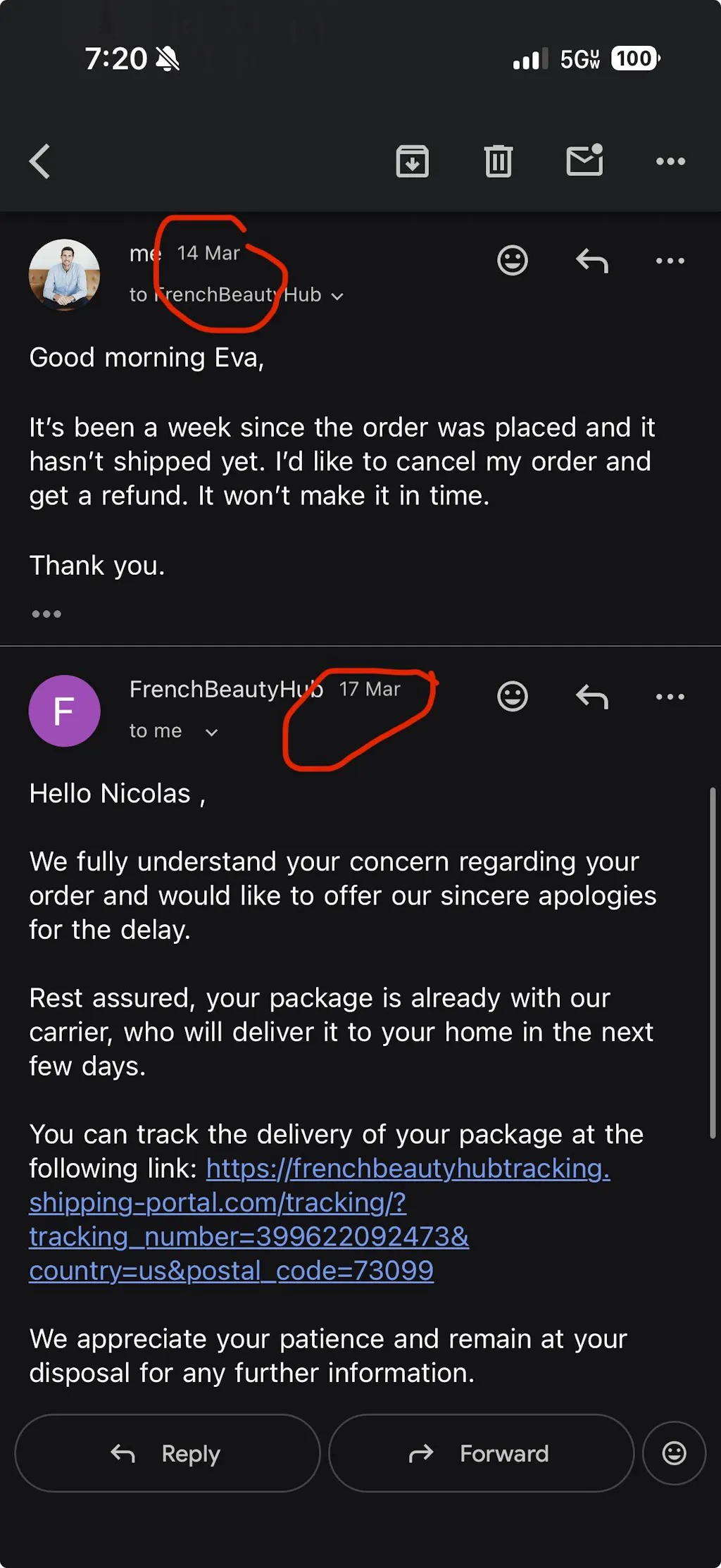Open more options for the 14 Mar message
Screen dimensions: 721x1568
[670, 261]
